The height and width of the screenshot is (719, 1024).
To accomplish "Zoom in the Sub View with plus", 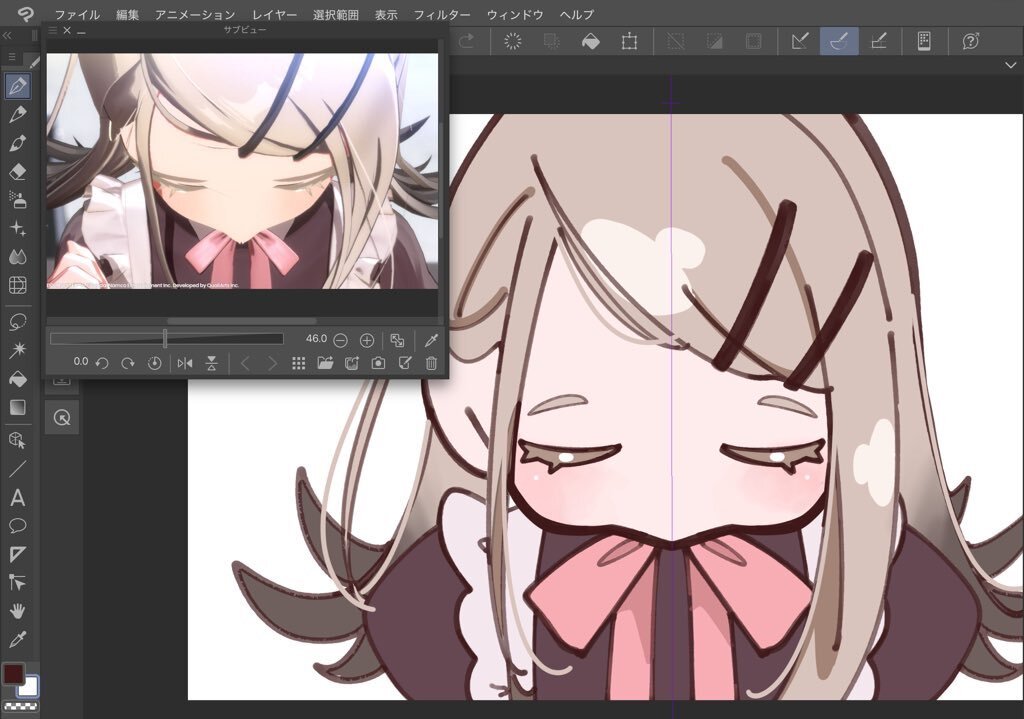I will pos(367,340).
